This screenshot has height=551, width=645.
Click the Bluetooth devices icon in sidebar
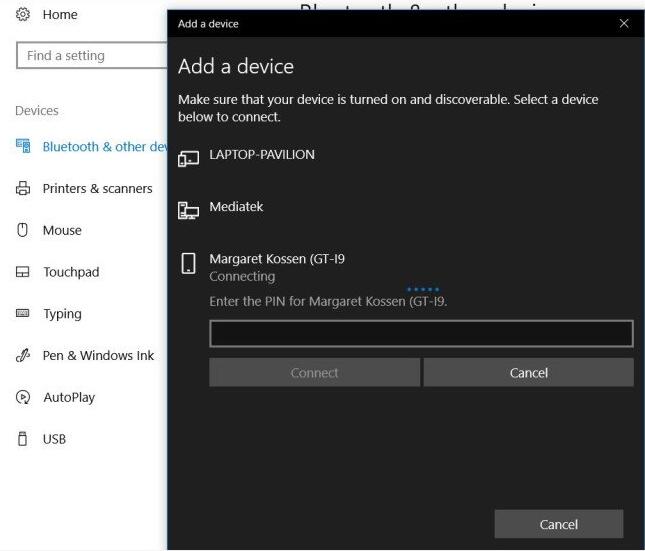(23, 146)
